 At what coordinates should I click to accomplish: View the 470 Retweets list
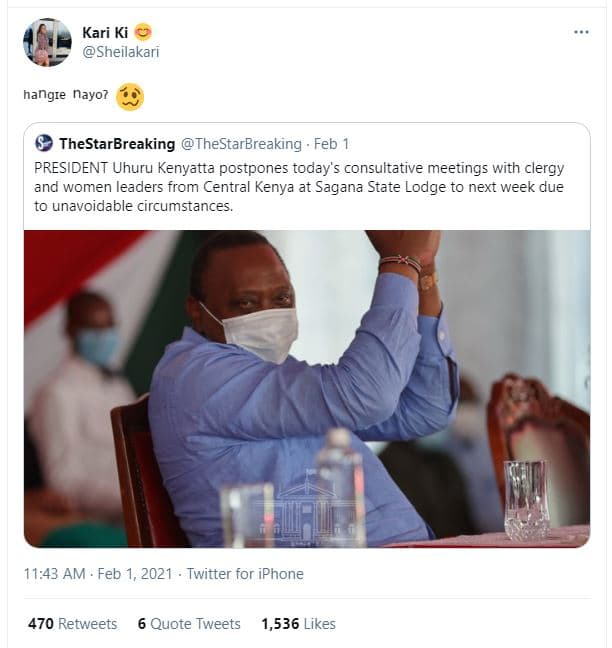[x=72, y=623]
